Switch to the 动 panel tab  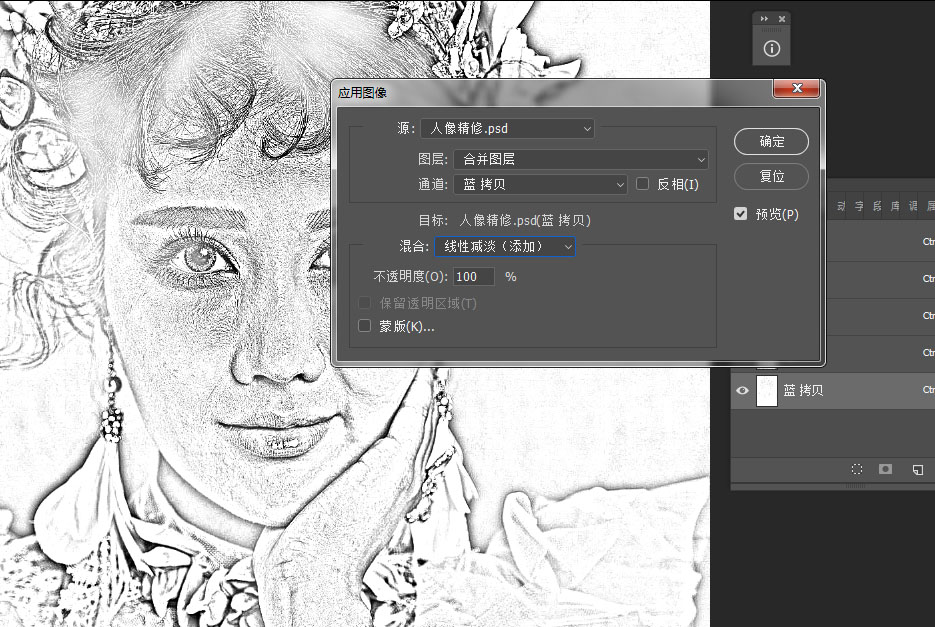pos(841,206)
